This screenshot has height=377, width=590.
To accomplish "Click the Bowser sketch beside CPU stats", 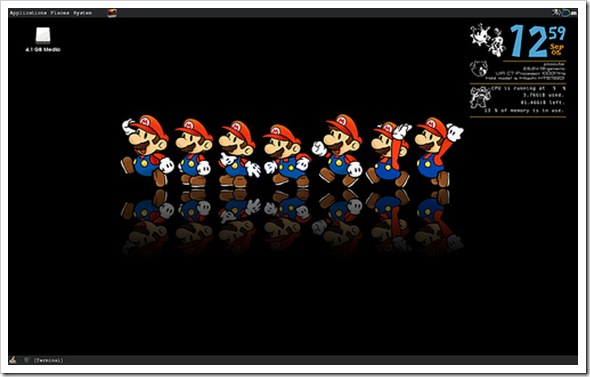I will coord(480,97).
